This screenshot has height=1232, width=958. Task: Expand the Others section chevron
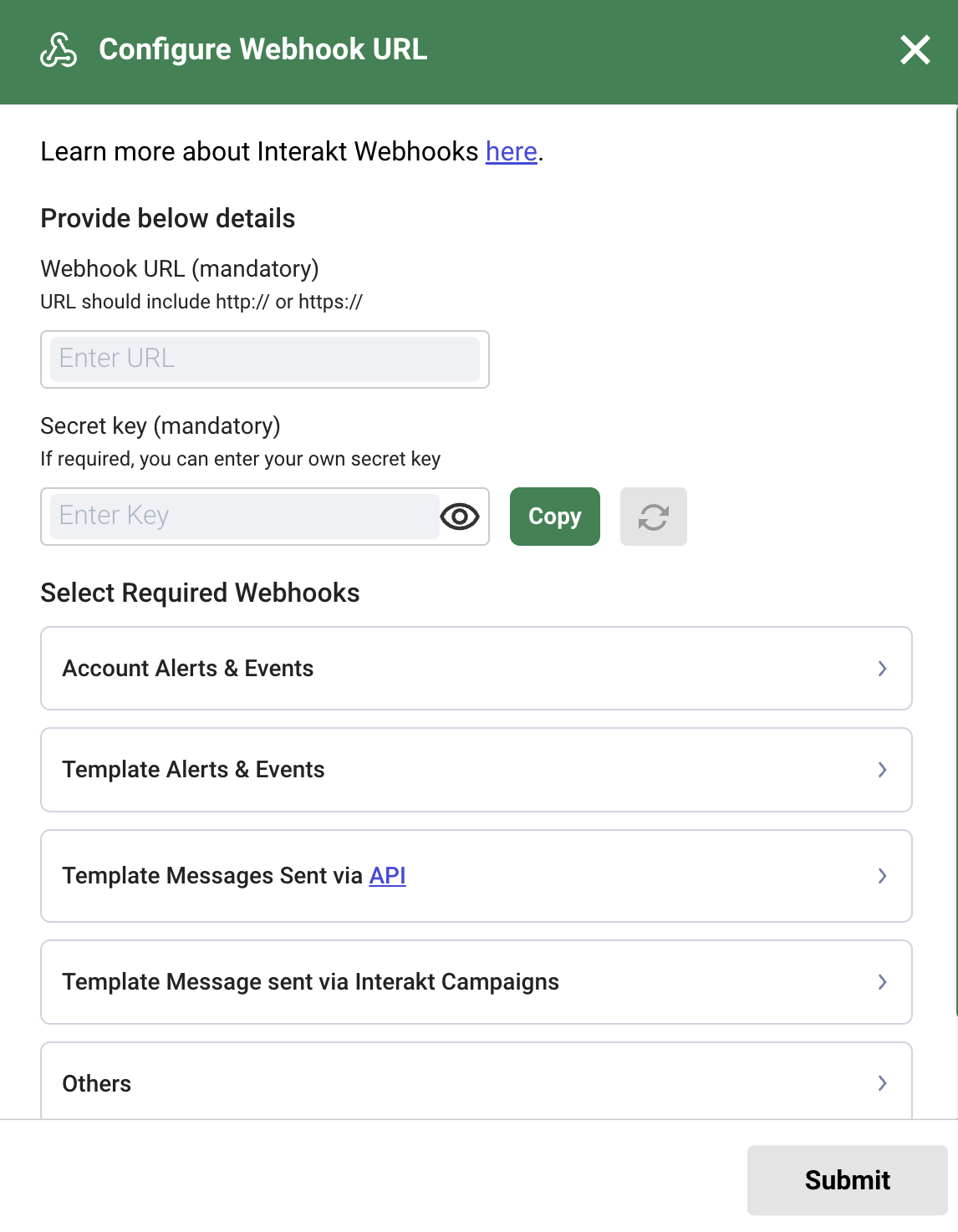click(882, 1083)
